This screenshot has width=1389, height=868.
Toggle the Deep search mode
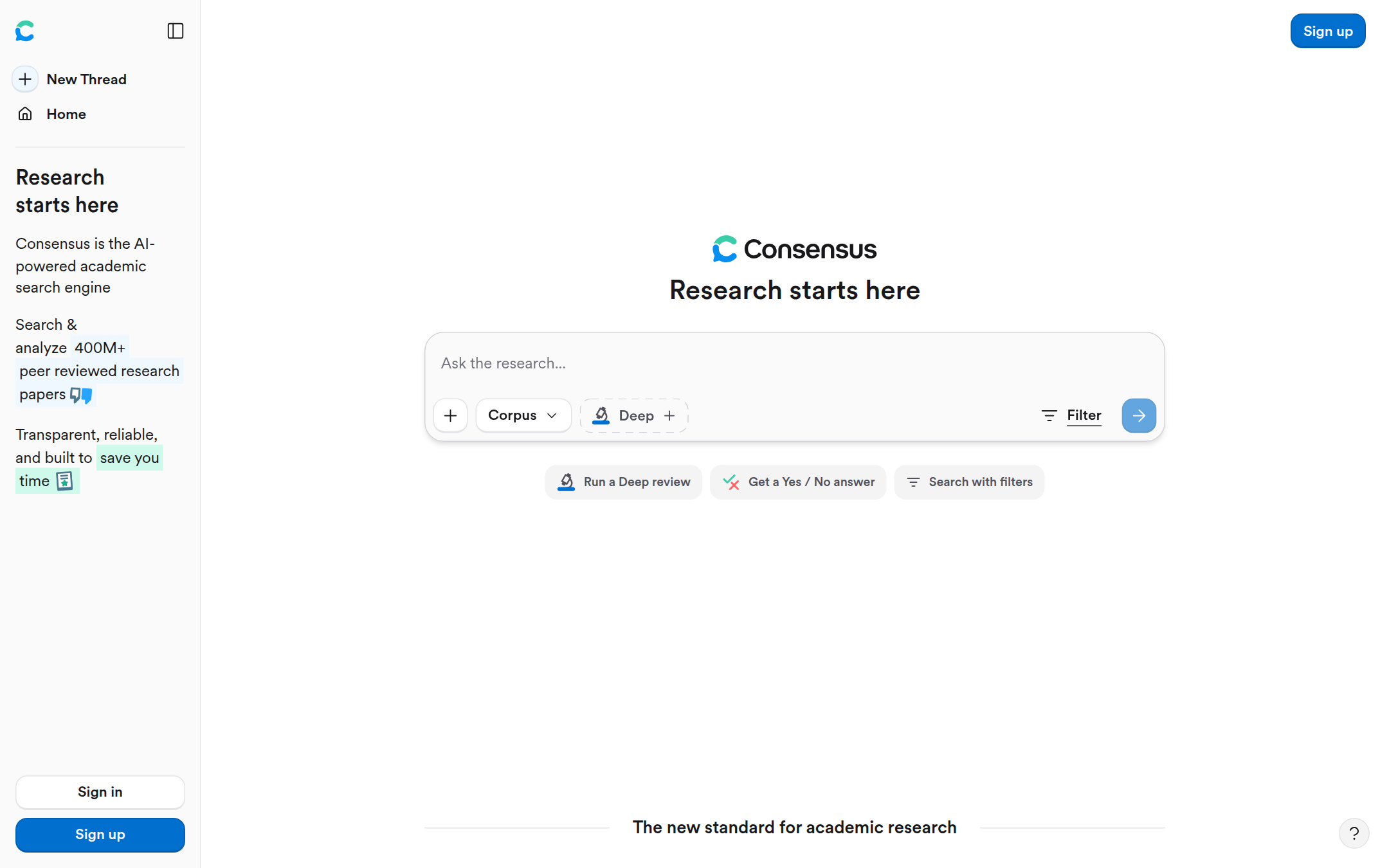(x=634, y=415)
